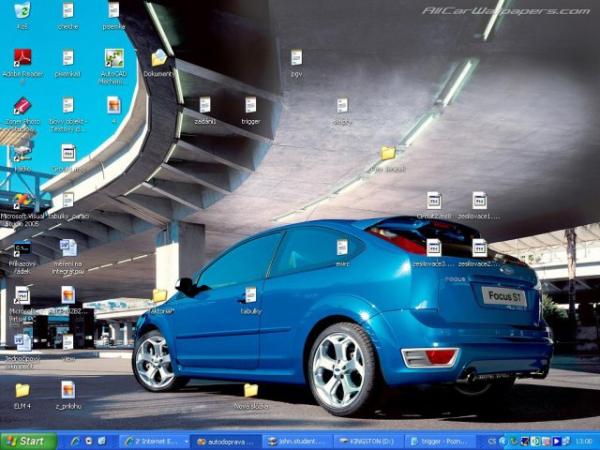Click the system tray clock

[x=584, y=441]
